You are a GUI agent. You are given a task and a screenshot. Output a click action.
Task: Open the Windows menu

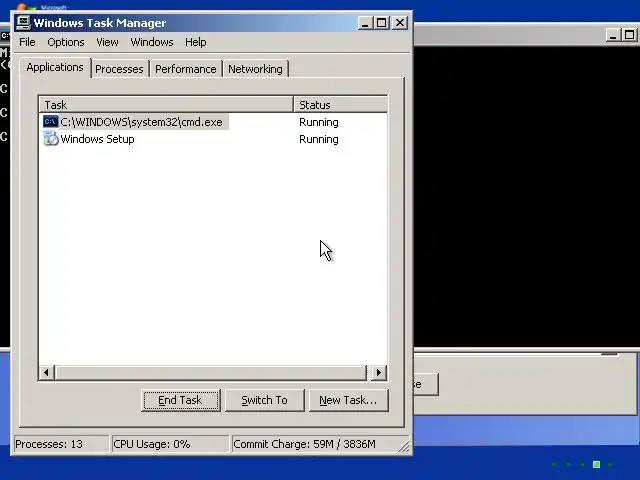point(152,42)
